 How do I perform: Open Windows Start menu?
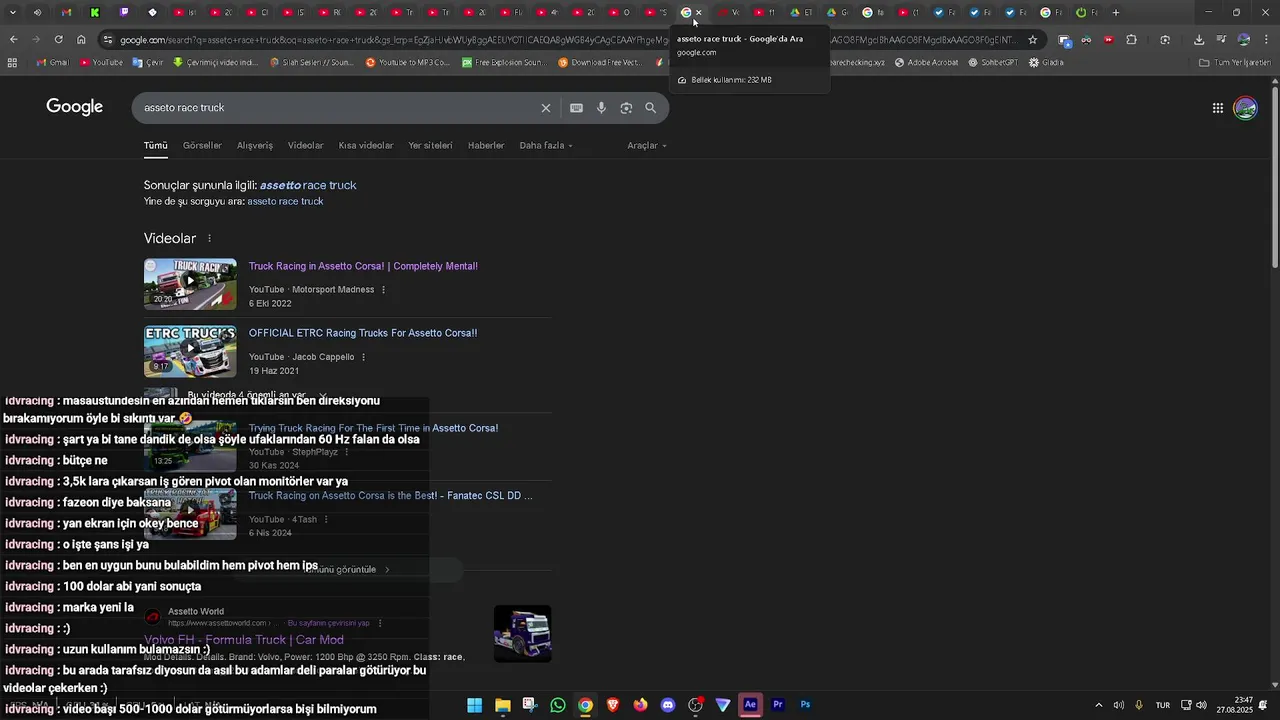point(475,705)
